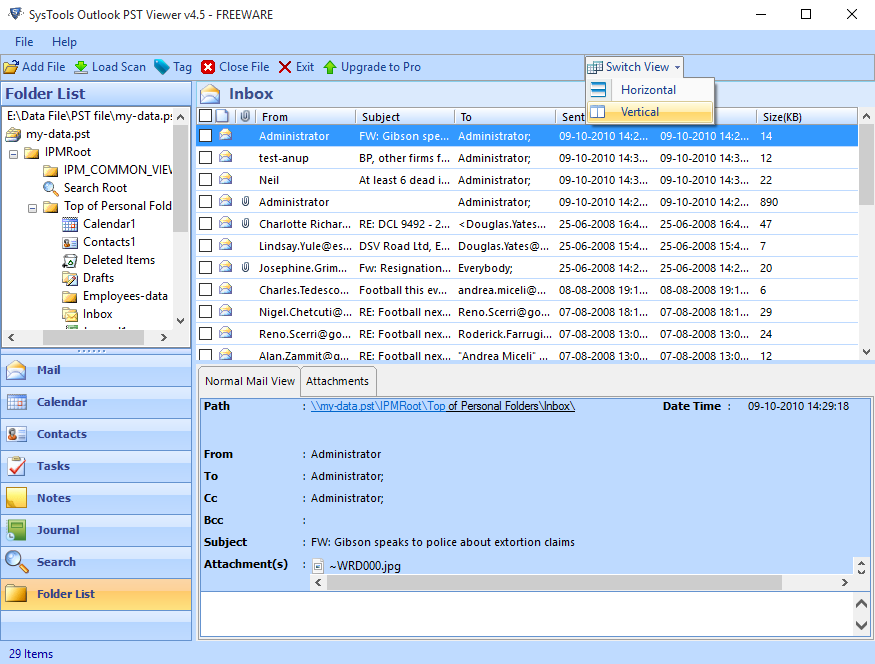The image size is (875, 664).
Task: Click the attachment column header paperclip icon
Action: (245, 117)
